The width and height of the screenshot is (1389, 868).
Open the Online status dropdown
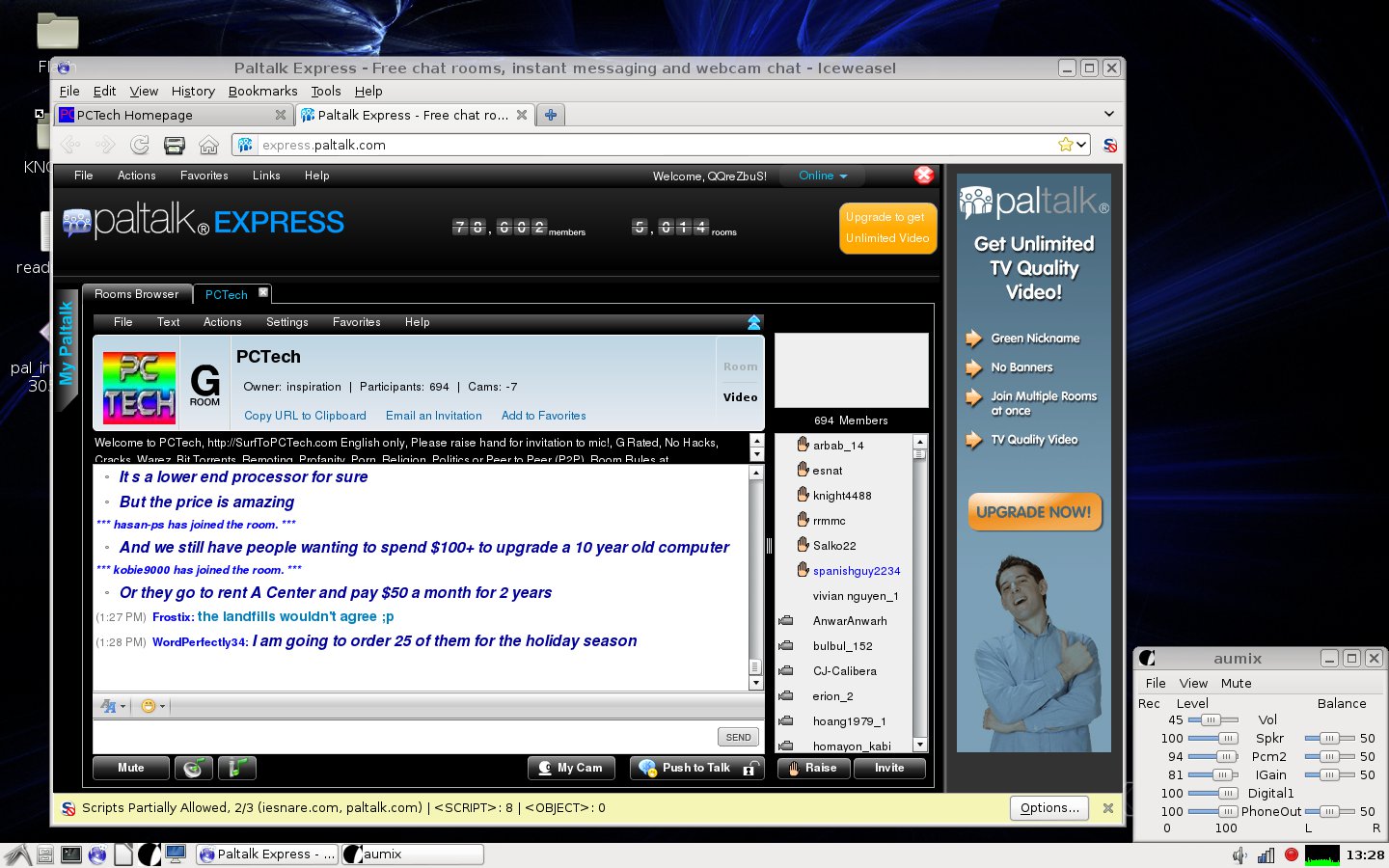(x=823, y=176)
